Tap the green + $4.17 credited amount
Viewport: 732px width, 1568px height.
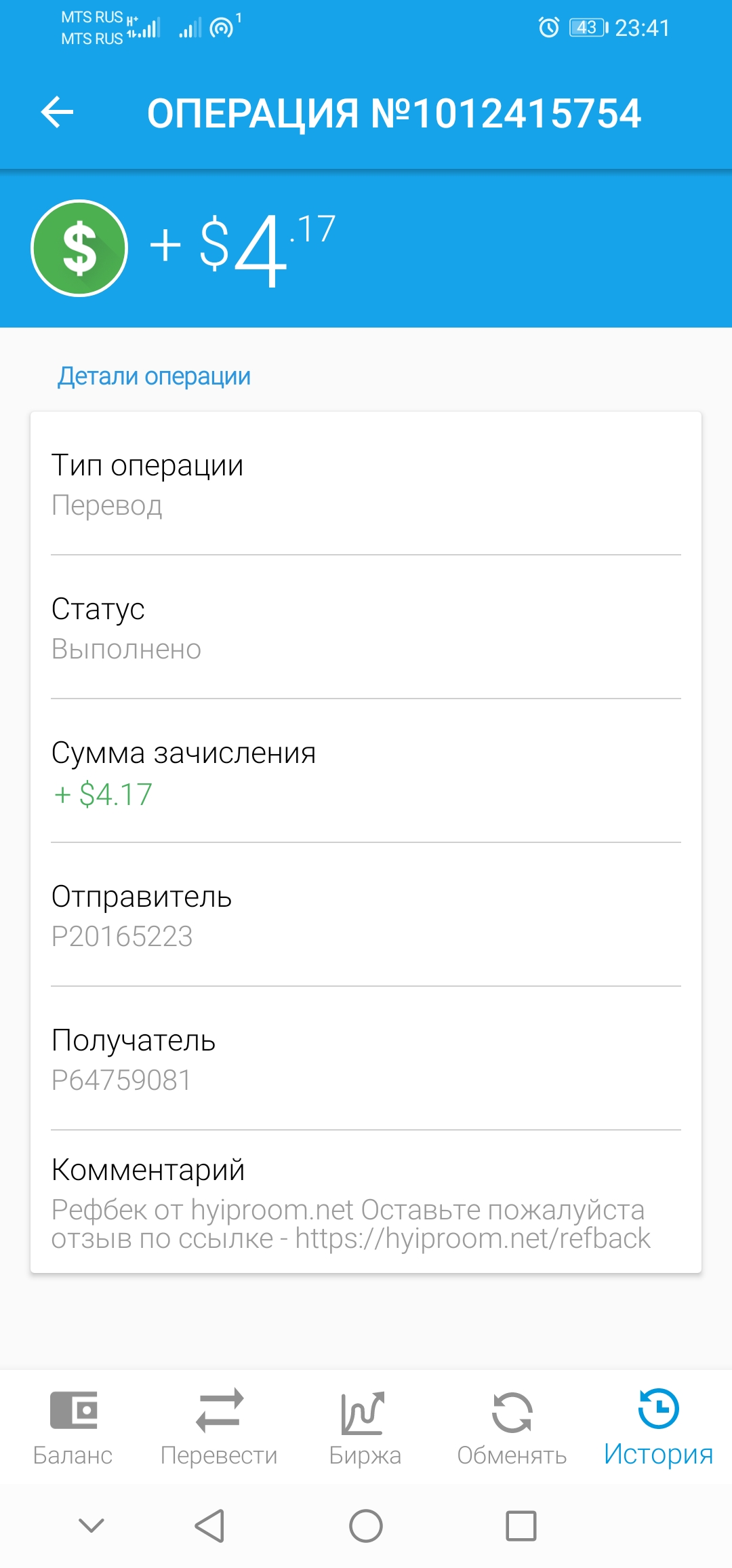pyautogui.click(x=104, y=794)
